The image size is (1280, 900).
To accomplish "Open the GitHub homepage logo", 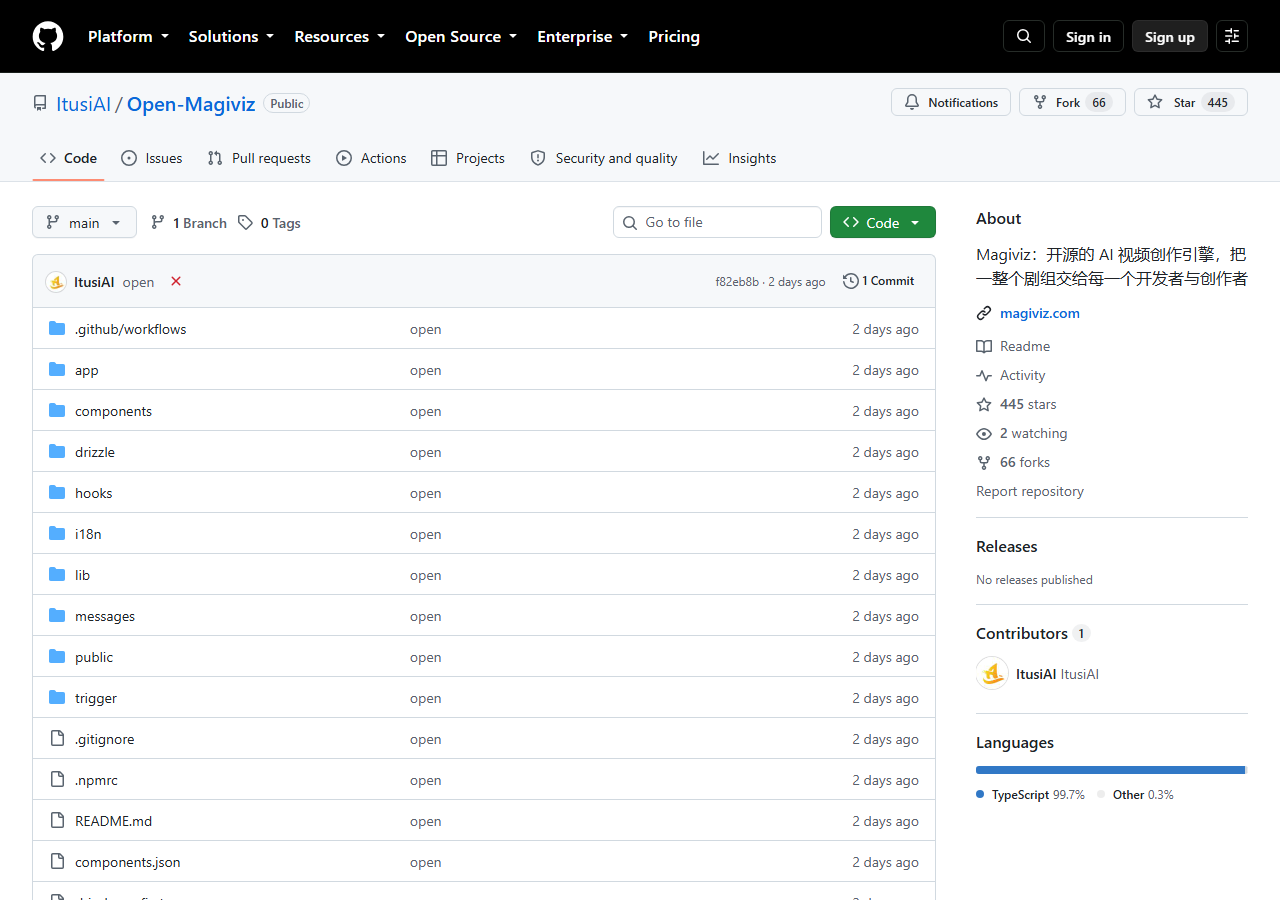I will tap(48, 37).
